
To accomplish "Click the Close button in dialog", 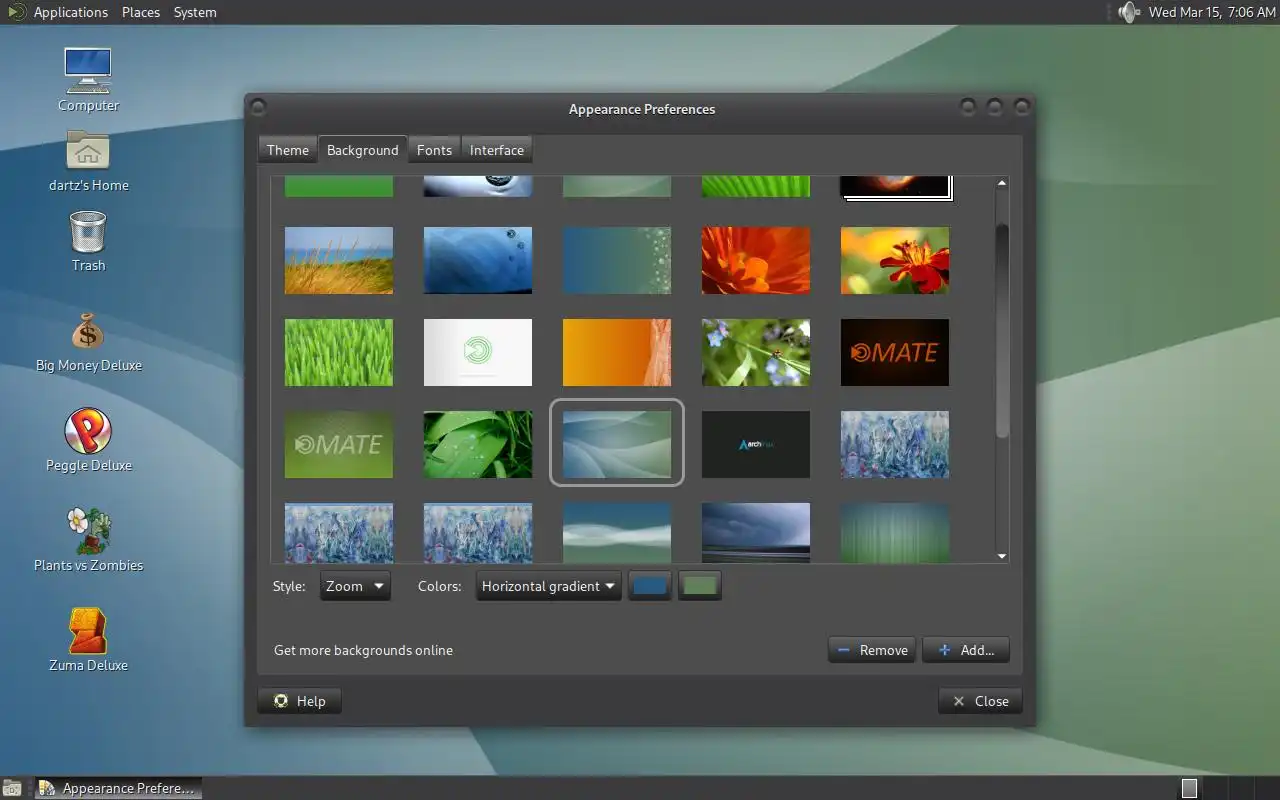I will (980, 701).
